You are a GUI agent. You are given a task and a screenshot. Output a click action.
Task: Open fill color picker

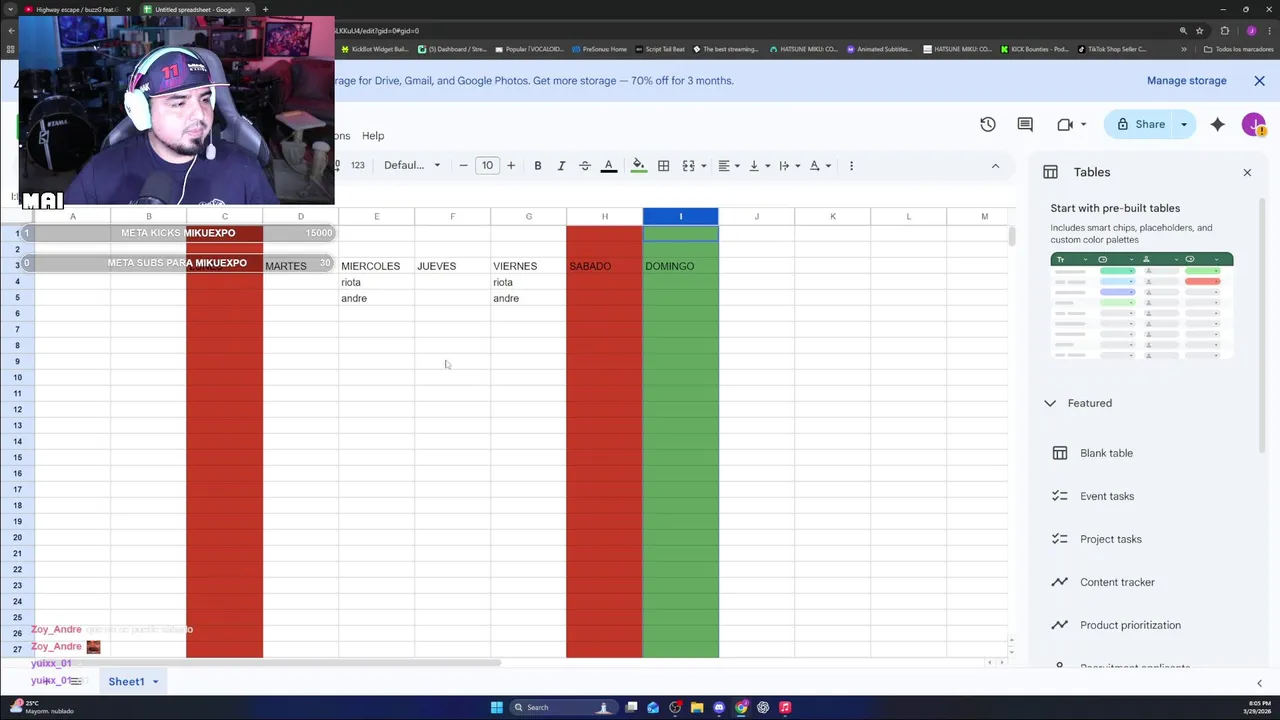(639, 166)
